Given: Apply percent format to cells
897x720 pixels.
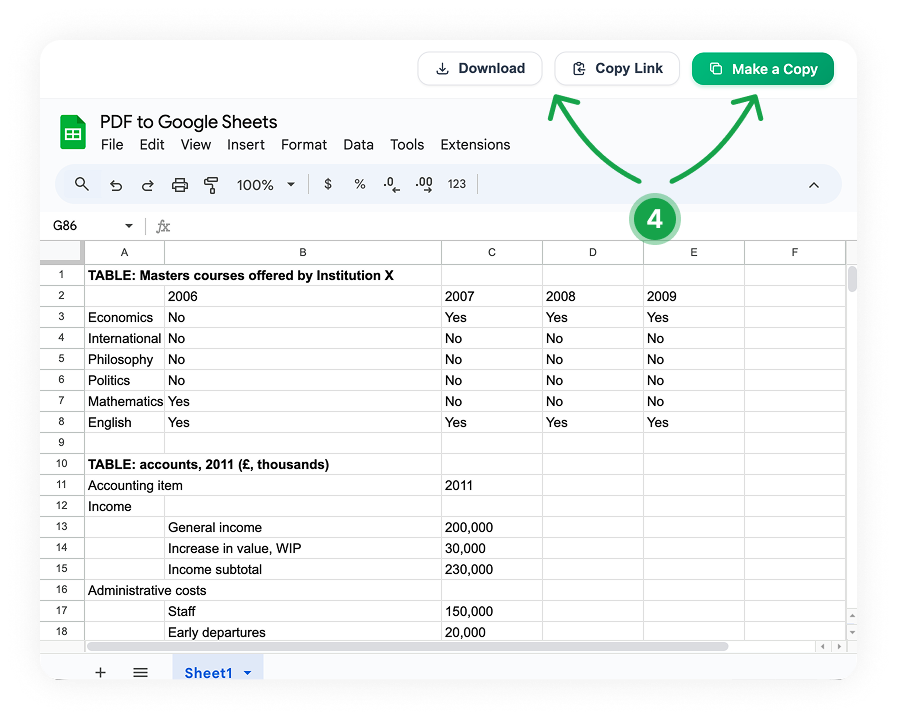Looking at the screenshot, I should (360, 184).
